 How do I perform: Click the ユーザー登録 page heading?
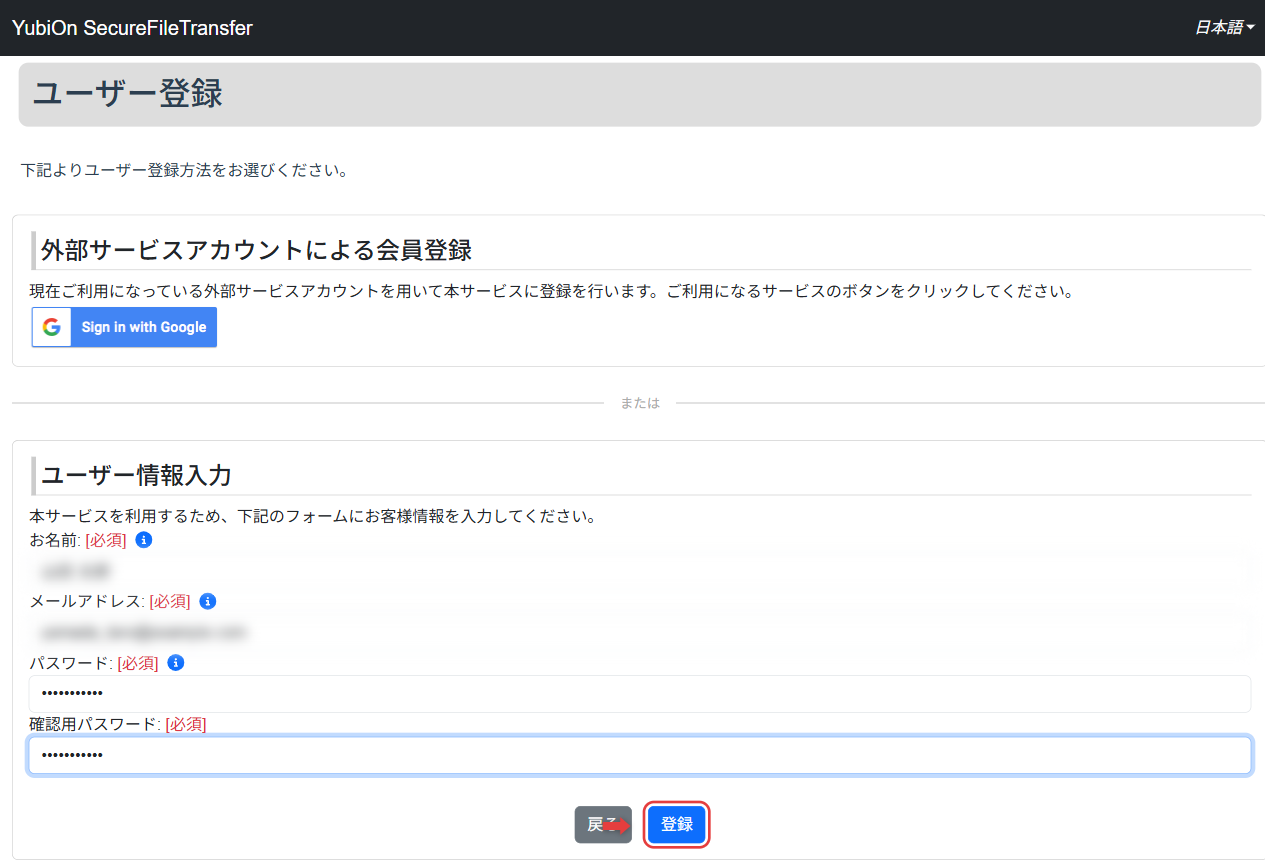128,94
